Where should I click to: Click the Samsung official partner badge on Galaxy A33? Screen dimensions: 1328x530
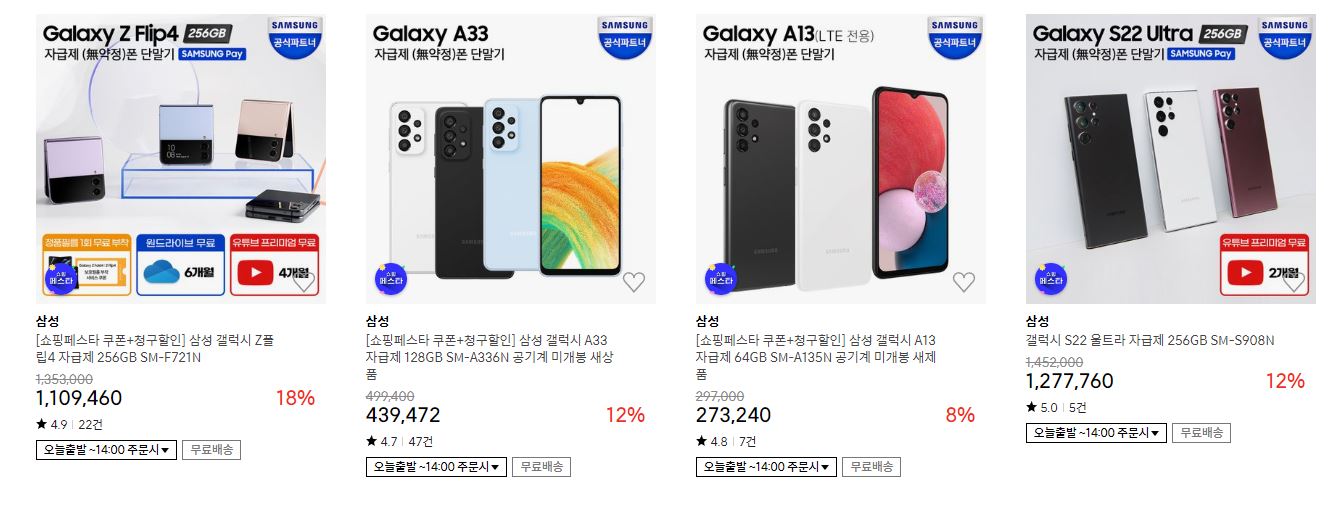(x=626, y=37)
